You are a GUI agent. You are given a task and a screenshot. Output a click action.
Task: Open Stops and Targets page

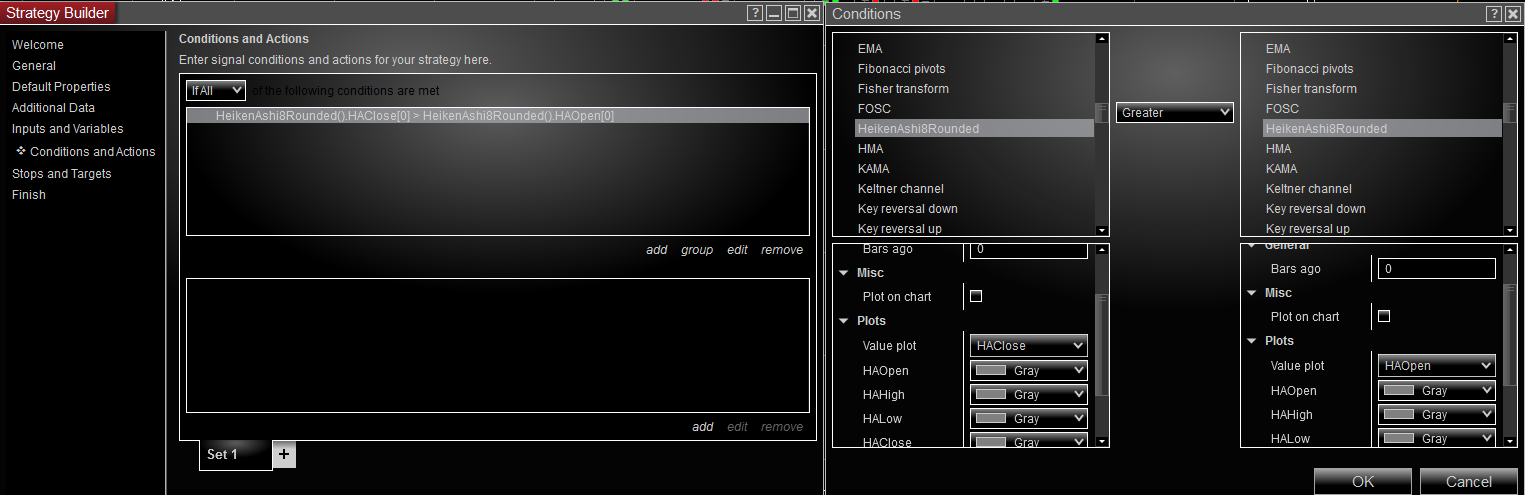[62, 174]
